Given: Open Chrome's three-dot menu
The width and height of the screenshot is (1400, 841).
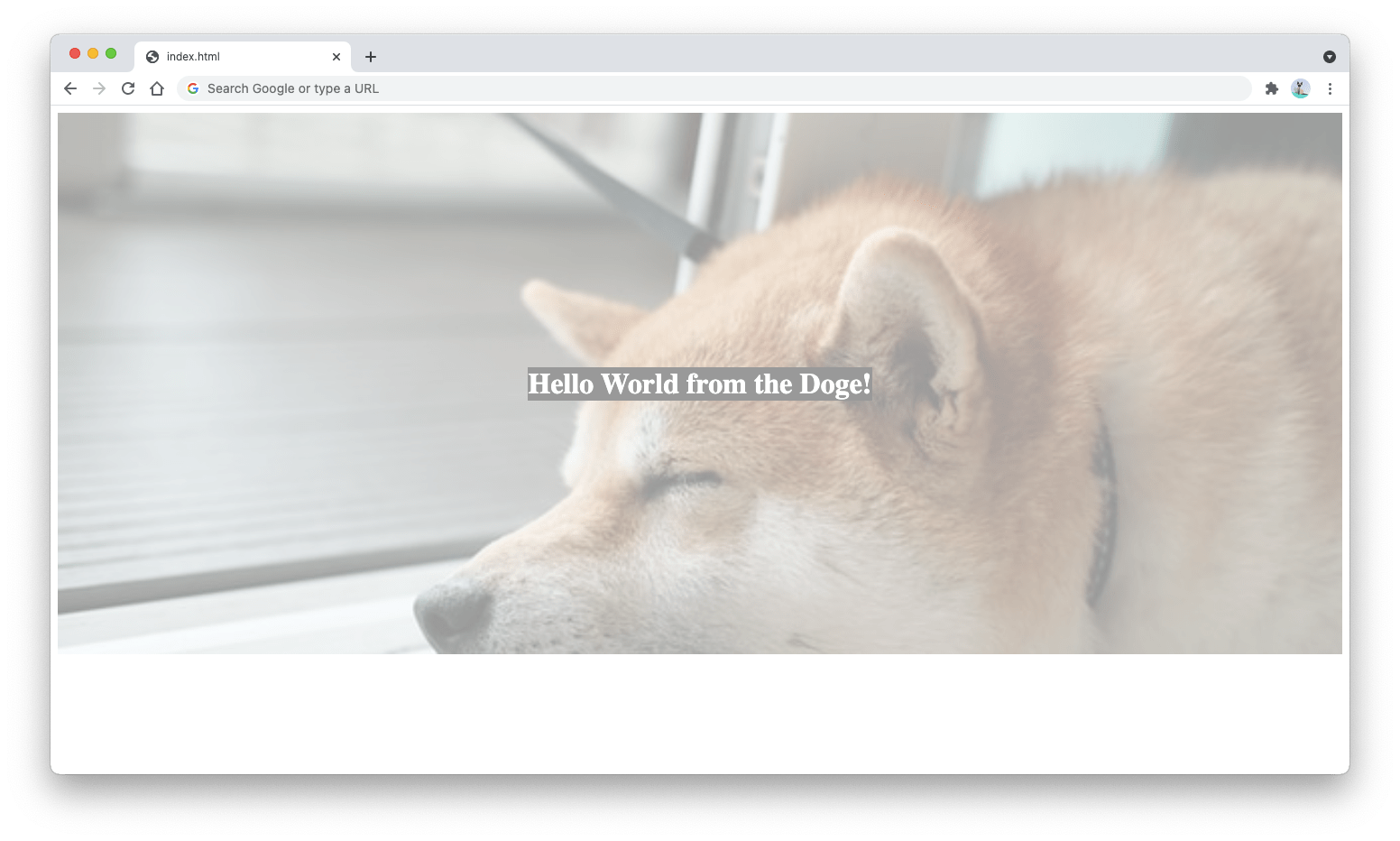Looking at the screenshot, I should coord(1330,88).
